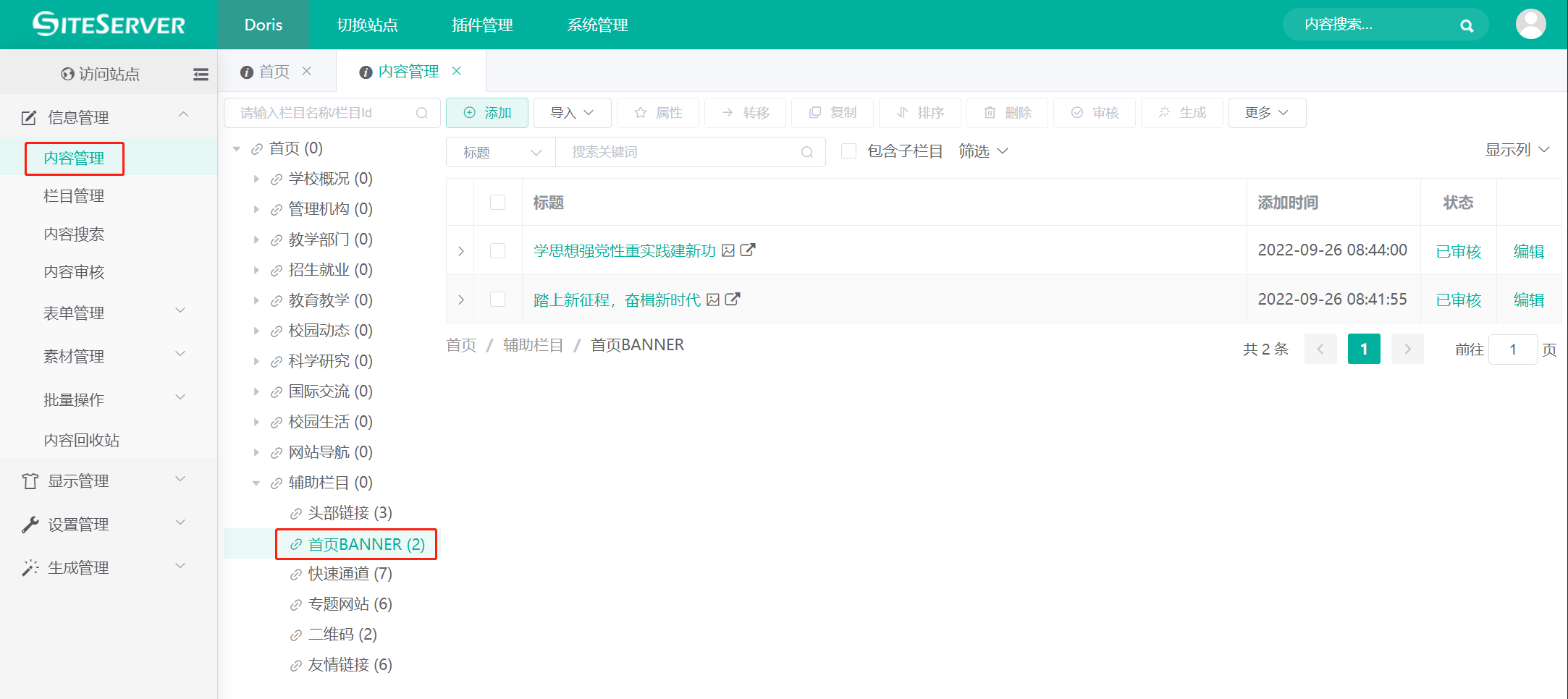Image resolution: width=1568 pixels, height=699 pixels.
Task: Check the row for 学思想强党性重实践建新功
Action: pyautogui.click(x=498, y=250)
